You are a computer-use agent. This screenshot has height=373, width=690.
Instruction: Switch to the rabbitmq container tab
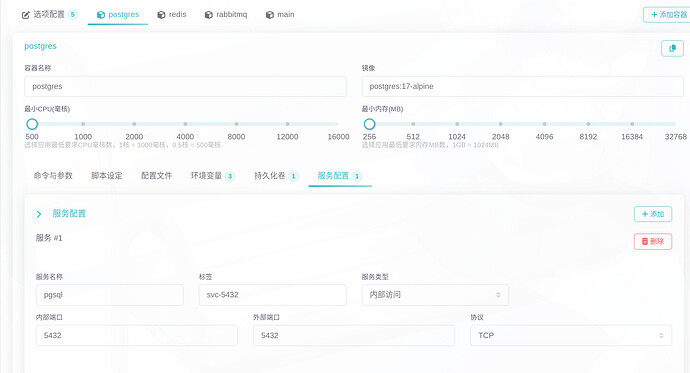click(226, 15)
